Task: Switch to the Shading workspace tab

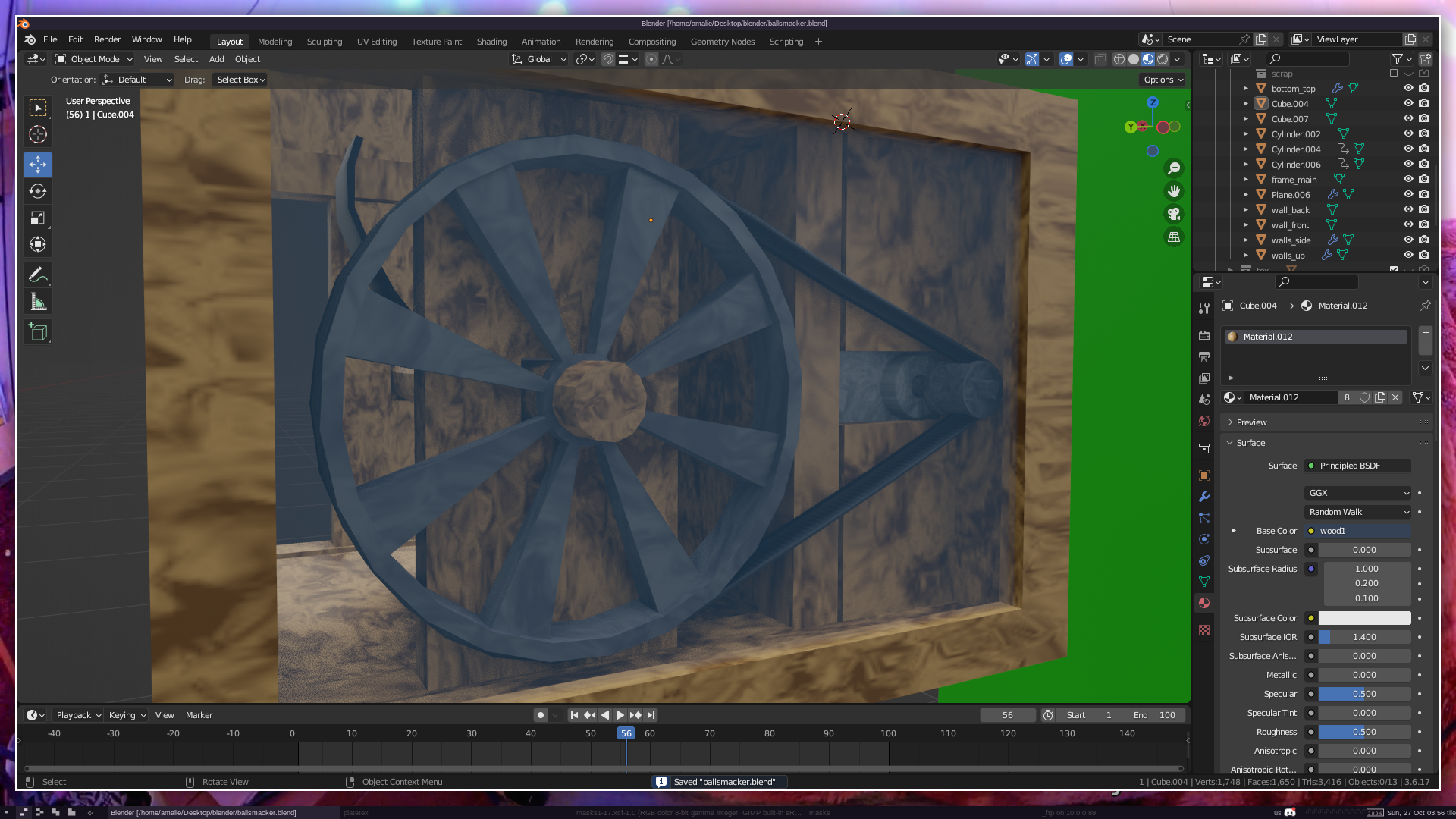Action: [491, 42]
